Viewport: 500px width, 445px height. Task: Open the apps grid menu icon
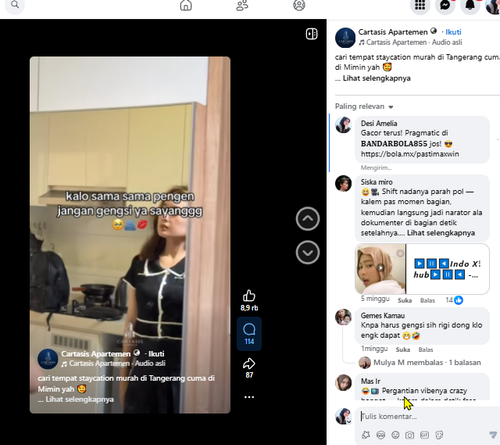tap(420, 5)
